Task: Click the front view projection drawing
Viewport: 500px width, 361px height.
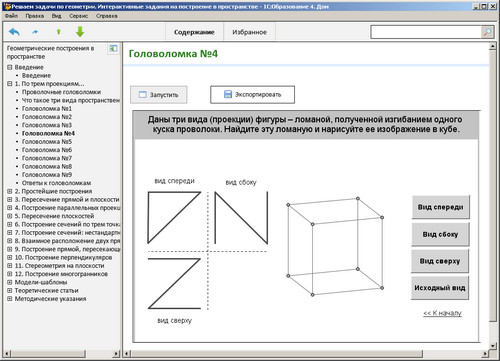Action: (x=174, y=217)
